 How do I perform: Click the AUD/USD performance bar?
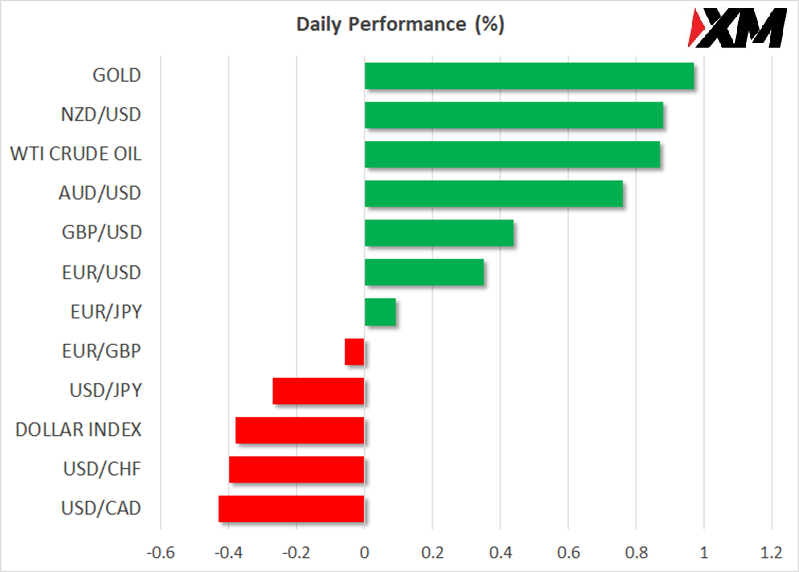494,194
